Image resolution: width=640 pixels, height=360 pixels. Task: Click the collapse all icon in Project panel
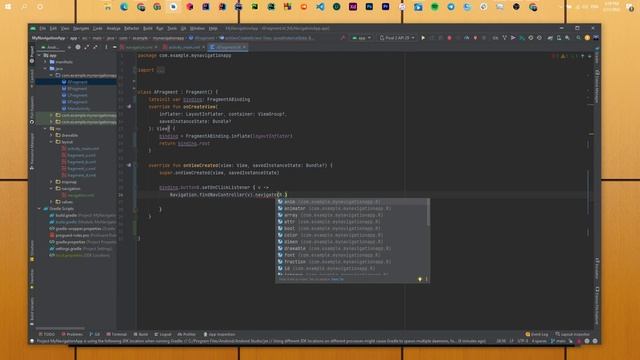[95, 47]
